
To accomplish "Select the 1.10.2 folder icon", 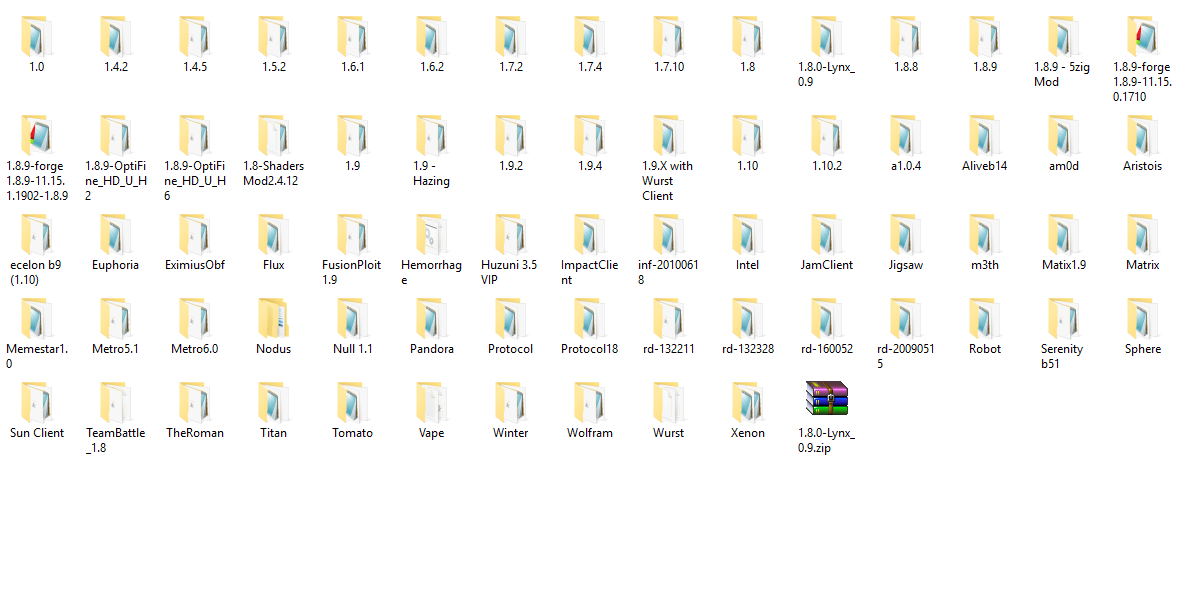I will tap(827, 135).
